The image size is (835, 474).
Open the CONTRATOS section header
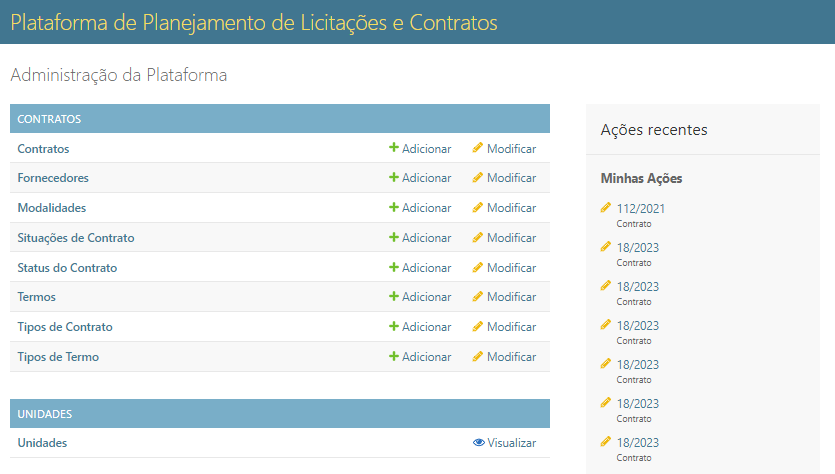tap(49, 119)
